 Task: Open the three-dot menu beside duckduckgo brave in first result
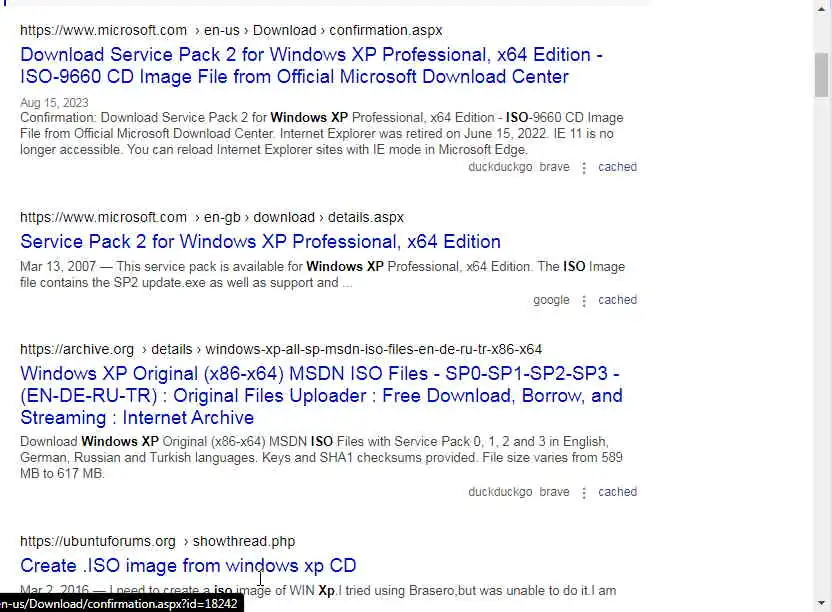point(584,168)
